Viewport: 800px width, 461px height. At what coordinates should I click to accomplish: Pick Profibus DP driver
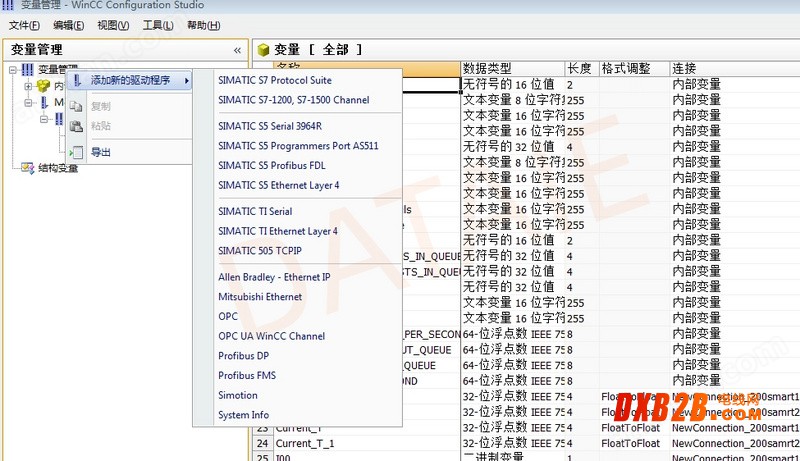pos(243,356)
